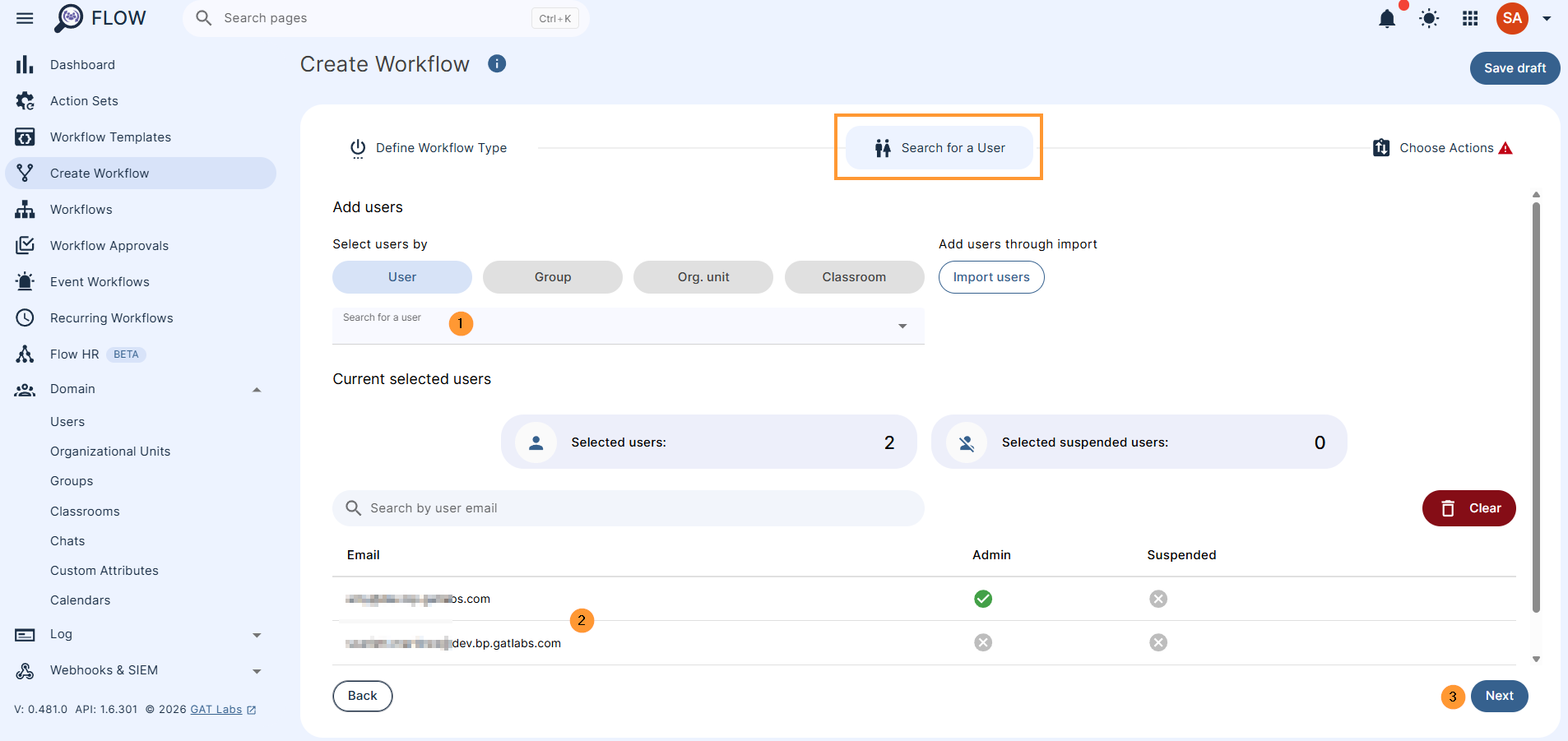This screenshot has height=741, width=1568.
Task: Select users by Org. unit option
Action: coord(703,277)
